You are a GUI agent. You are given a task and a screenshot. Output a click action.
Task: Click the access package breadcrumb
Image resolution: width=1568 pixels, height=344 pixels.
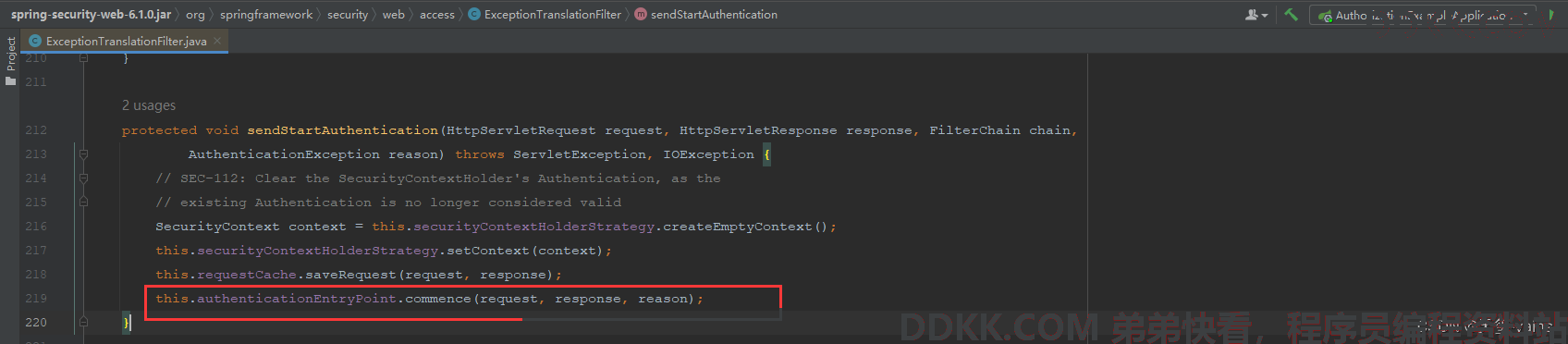436,14
